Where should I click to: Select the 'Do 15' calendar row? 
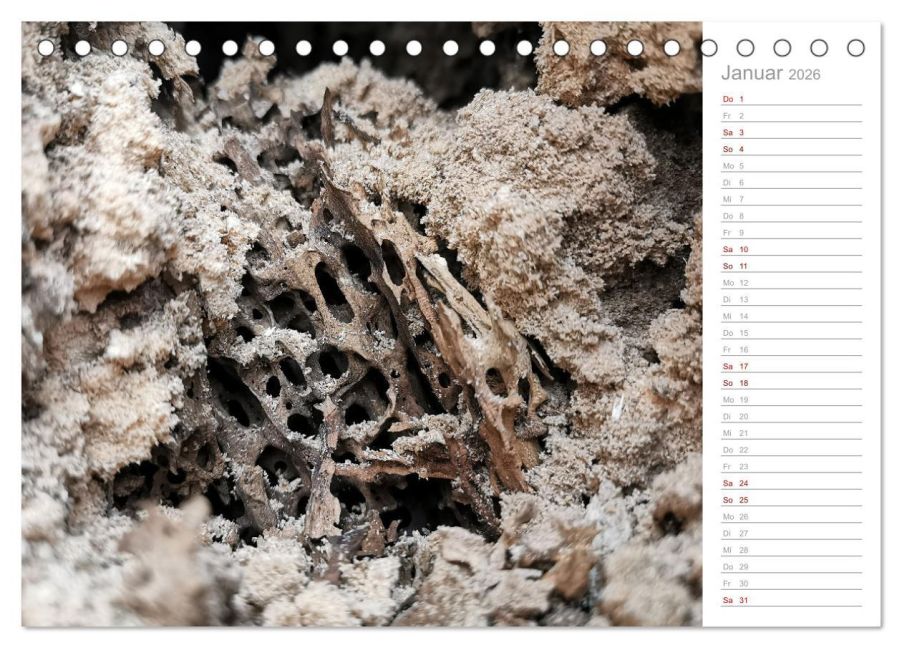pyautogui.click(x=792, y=333)
